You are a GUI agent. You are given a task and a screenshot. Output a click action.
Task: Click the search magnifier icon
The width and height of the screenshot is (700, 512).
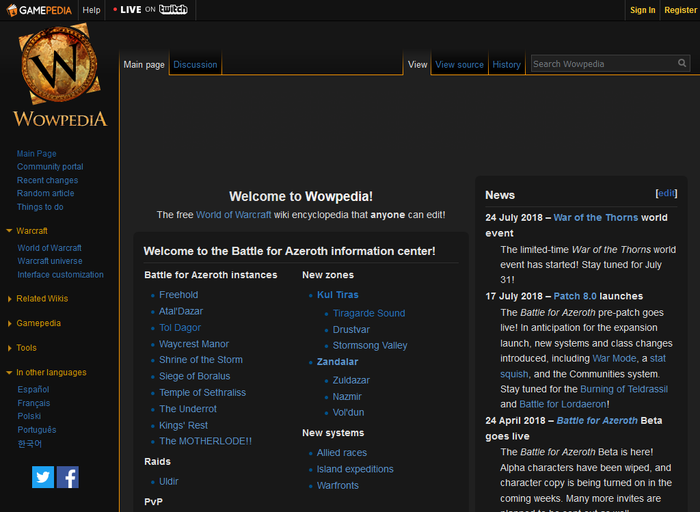click(682, 64)
